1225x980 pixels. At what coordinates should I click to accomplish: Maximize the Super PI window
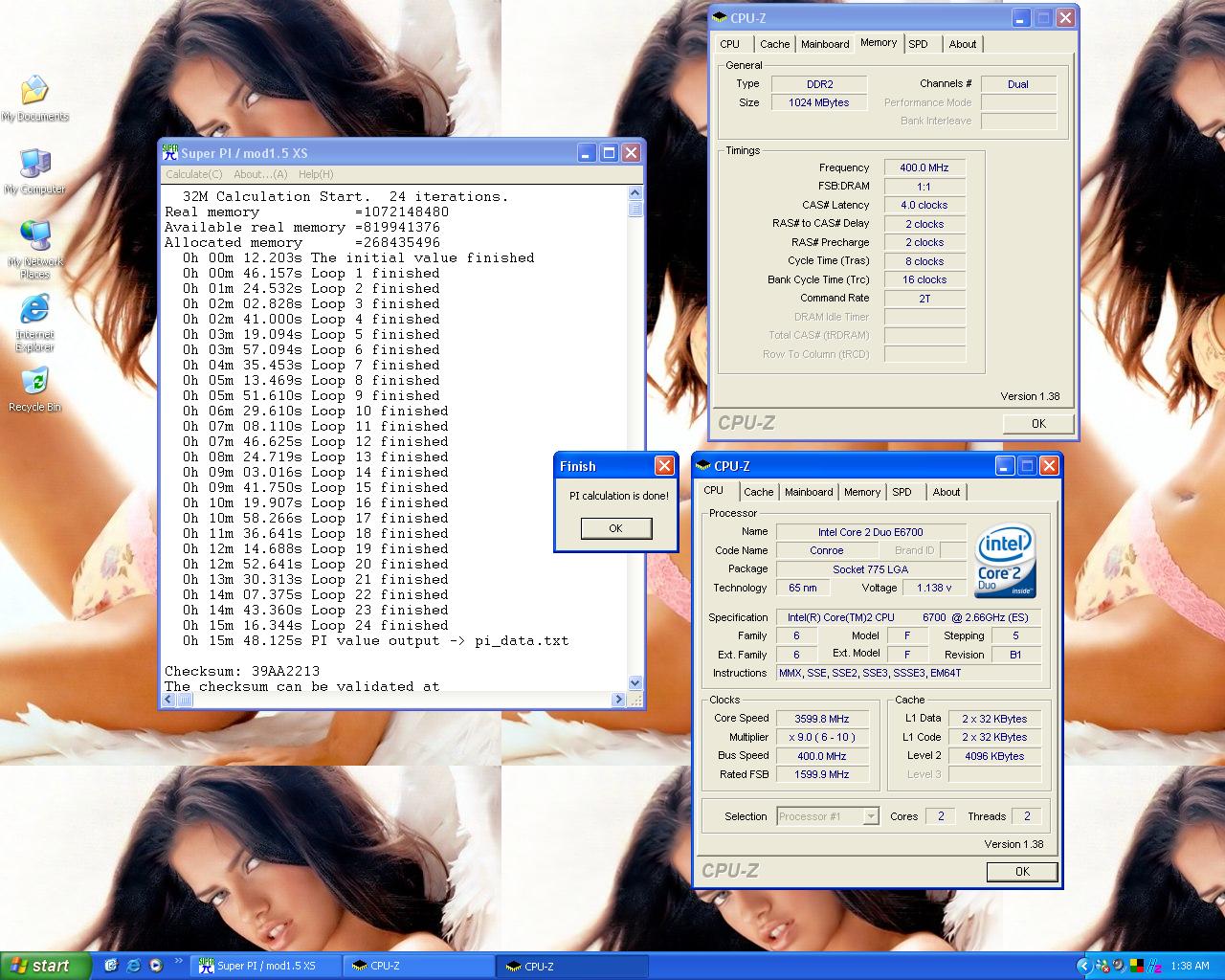coord(609,152)
